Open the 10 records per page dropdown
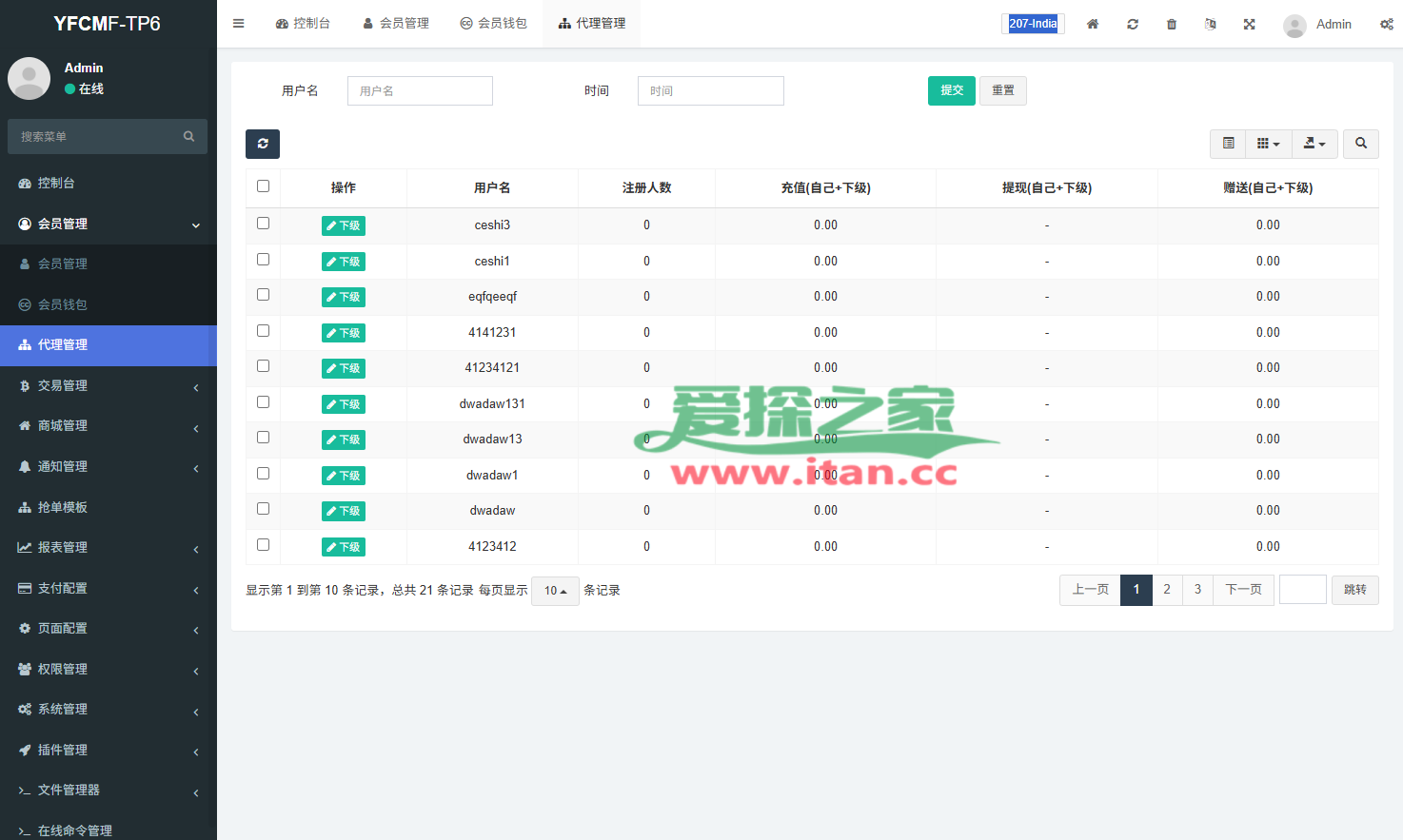The width and height of the screenshot is (1403, 840). [x=555, y=591]
